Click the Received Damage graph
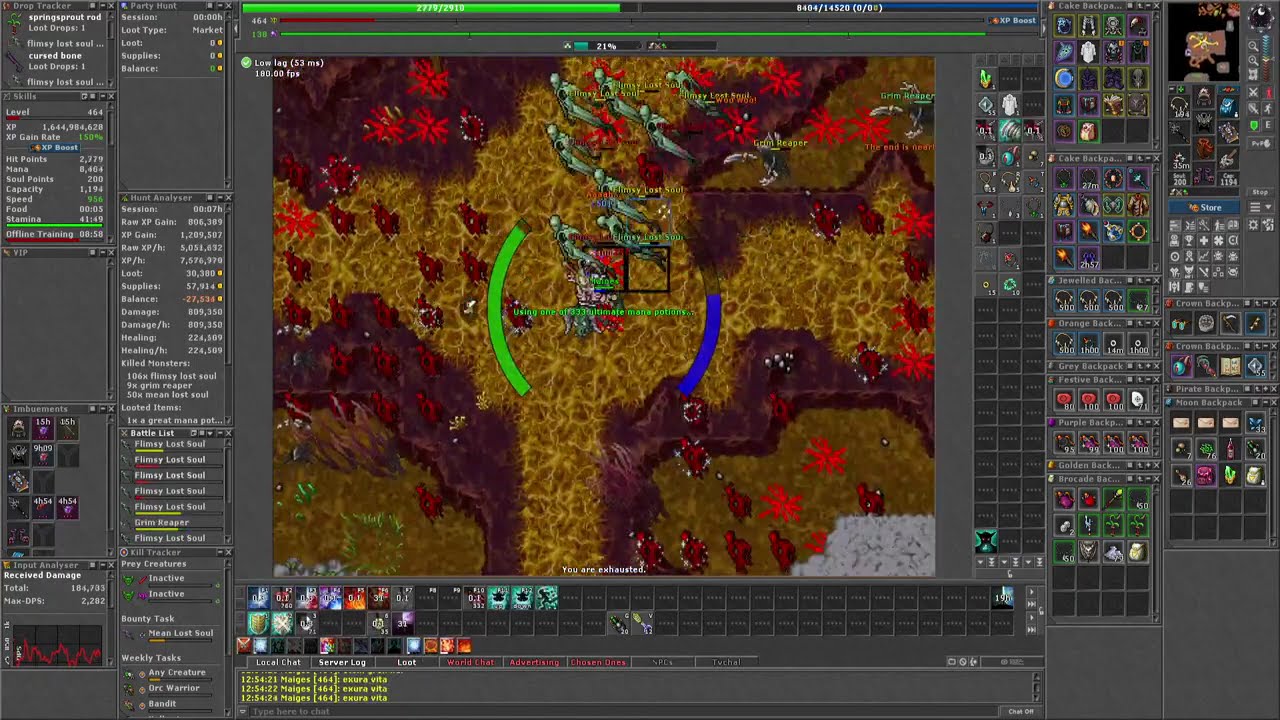This screenshot has height=720, width=1280. (58, 643)
